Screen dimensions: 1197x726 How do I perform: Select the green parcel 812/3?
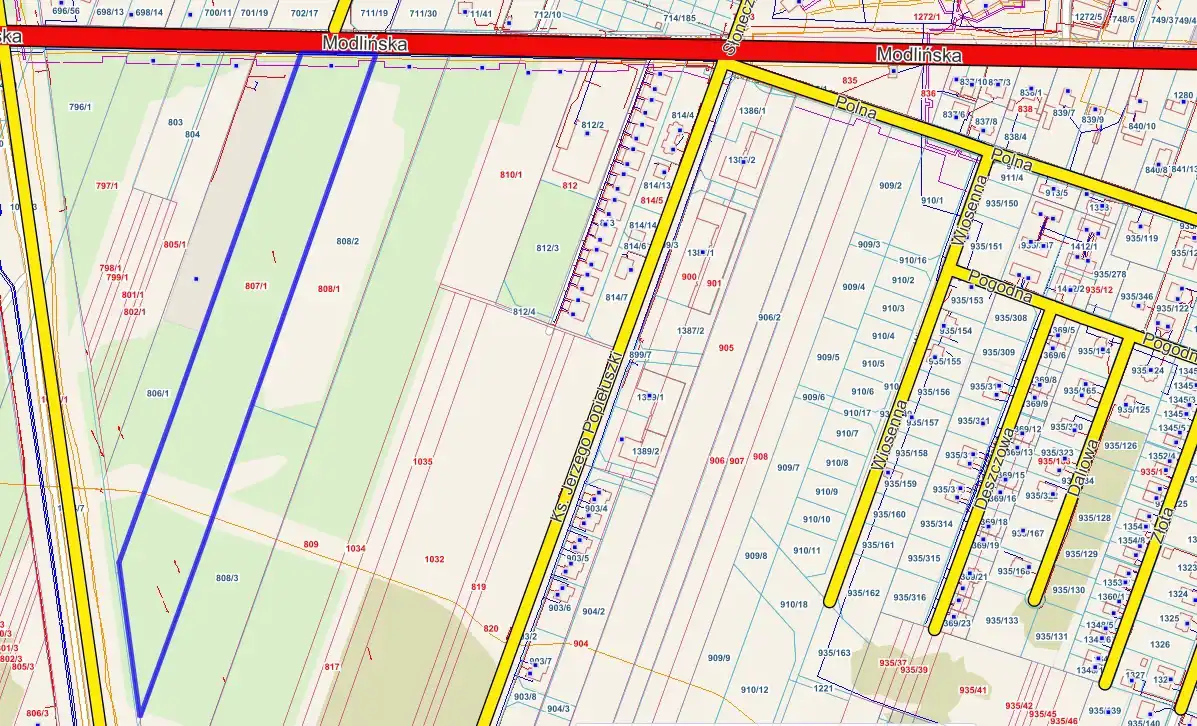point(547,248)
